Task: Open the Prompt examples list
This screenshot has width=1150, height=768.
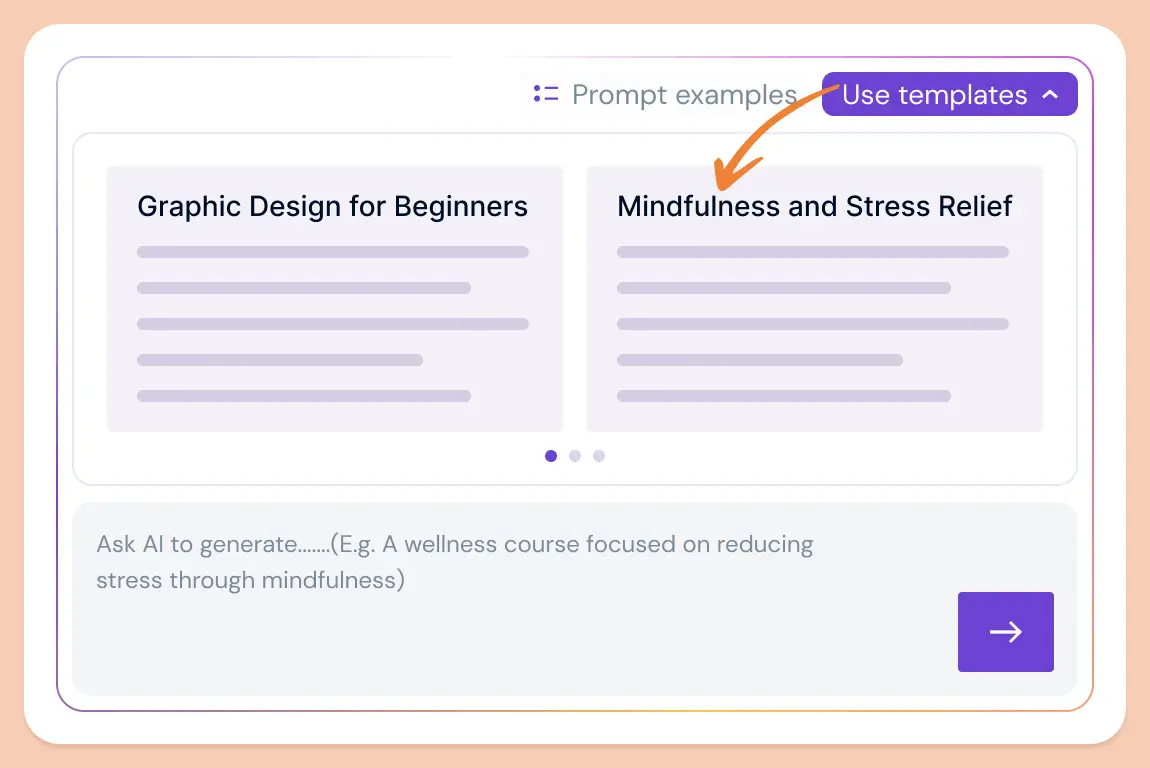Action: coord(665,94)
